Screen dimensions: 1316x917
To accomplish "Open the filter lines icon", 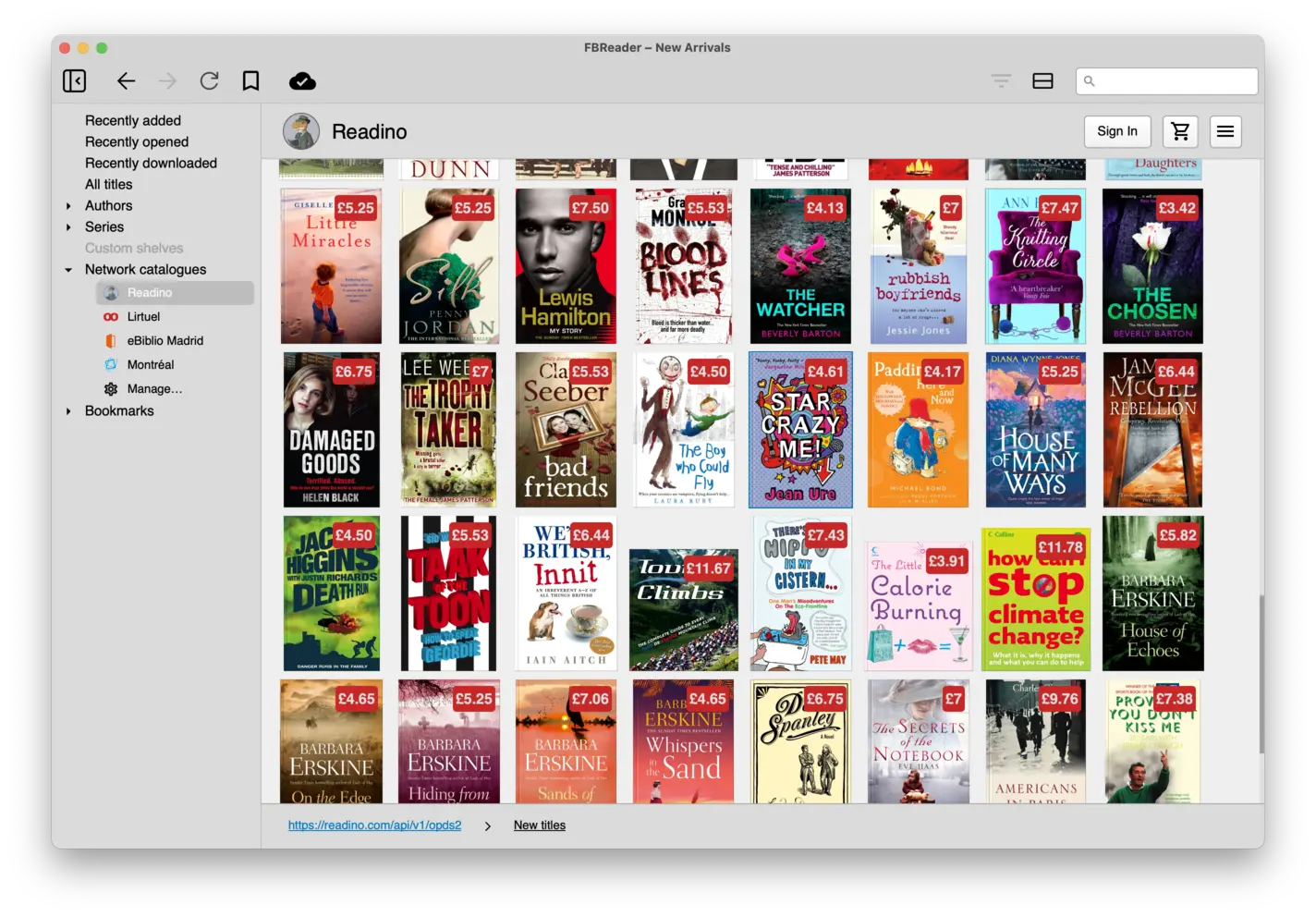I will [x=1001, y=81].
